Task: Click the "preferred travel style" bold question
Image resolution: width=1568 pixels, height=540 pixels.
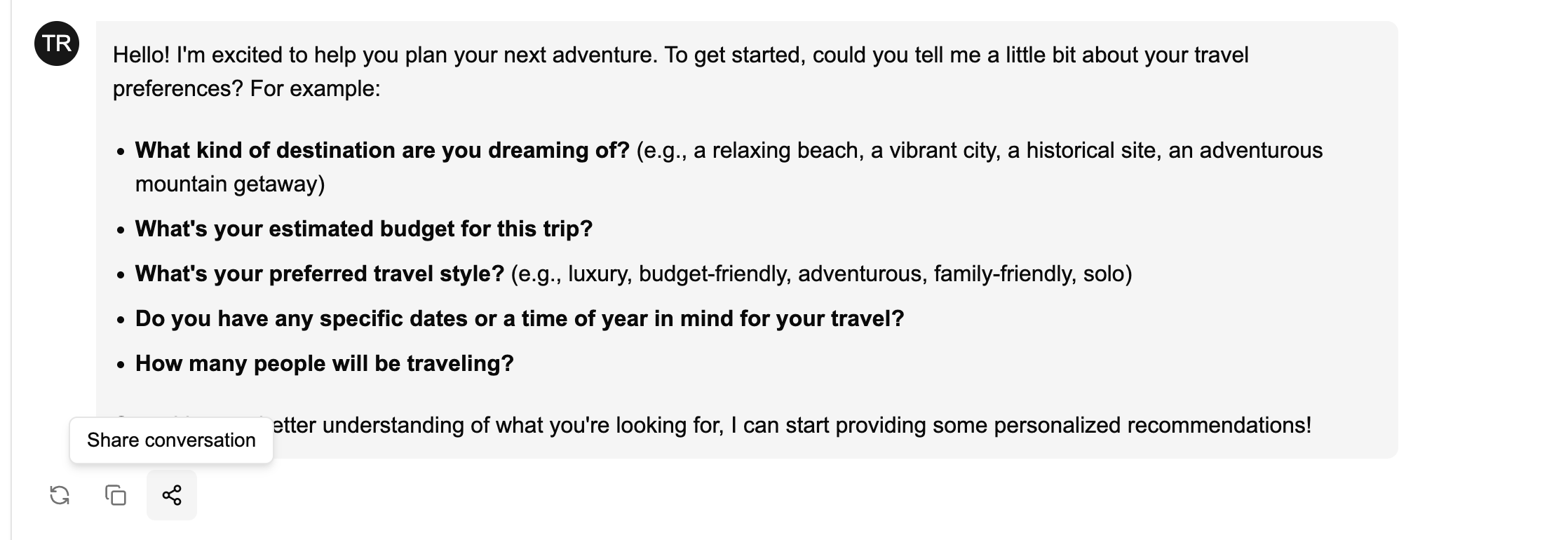Action: point(320,274)
